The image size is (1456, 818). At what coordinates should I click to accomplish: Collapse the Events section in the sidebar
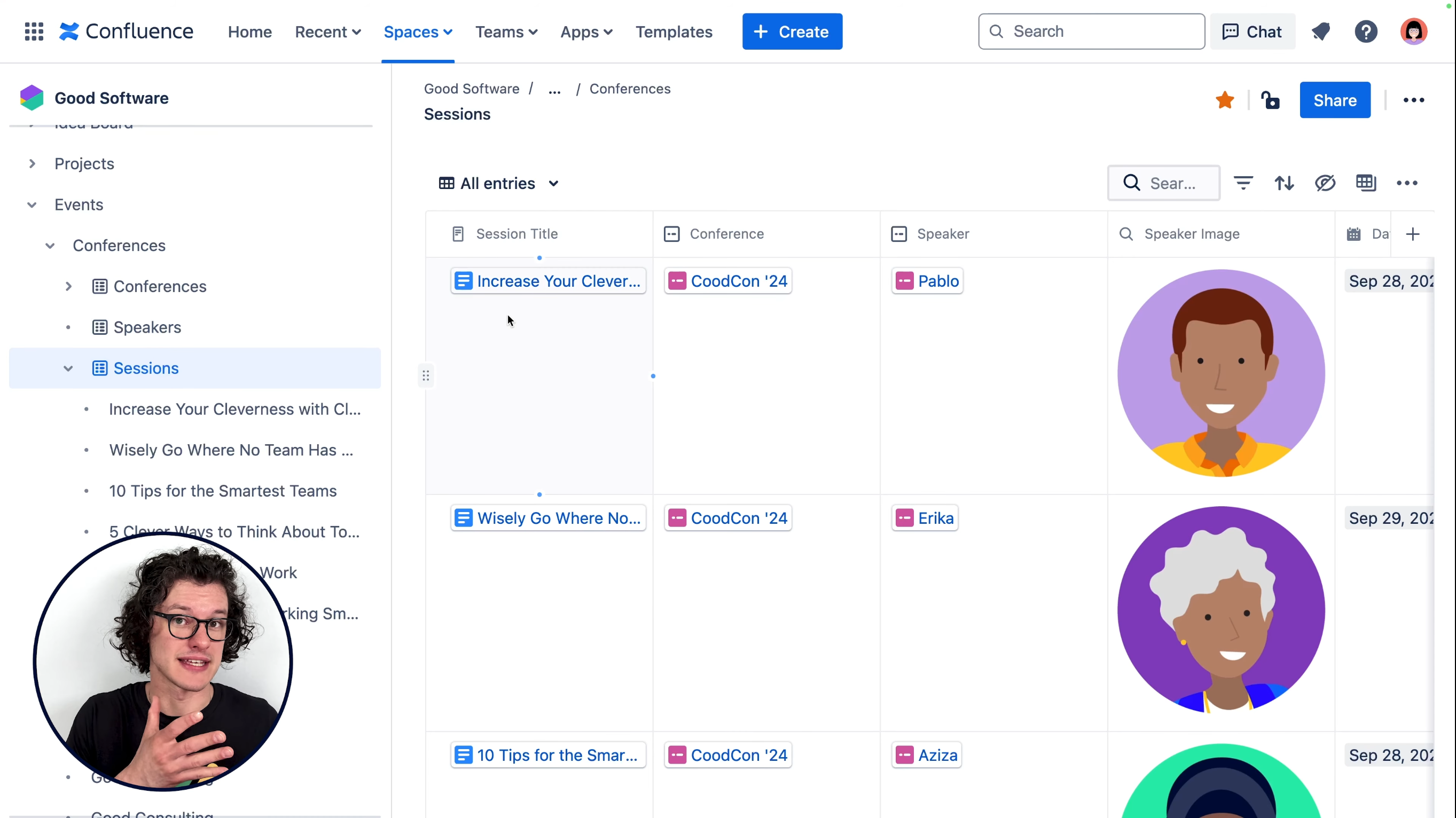tap(32, 204)
